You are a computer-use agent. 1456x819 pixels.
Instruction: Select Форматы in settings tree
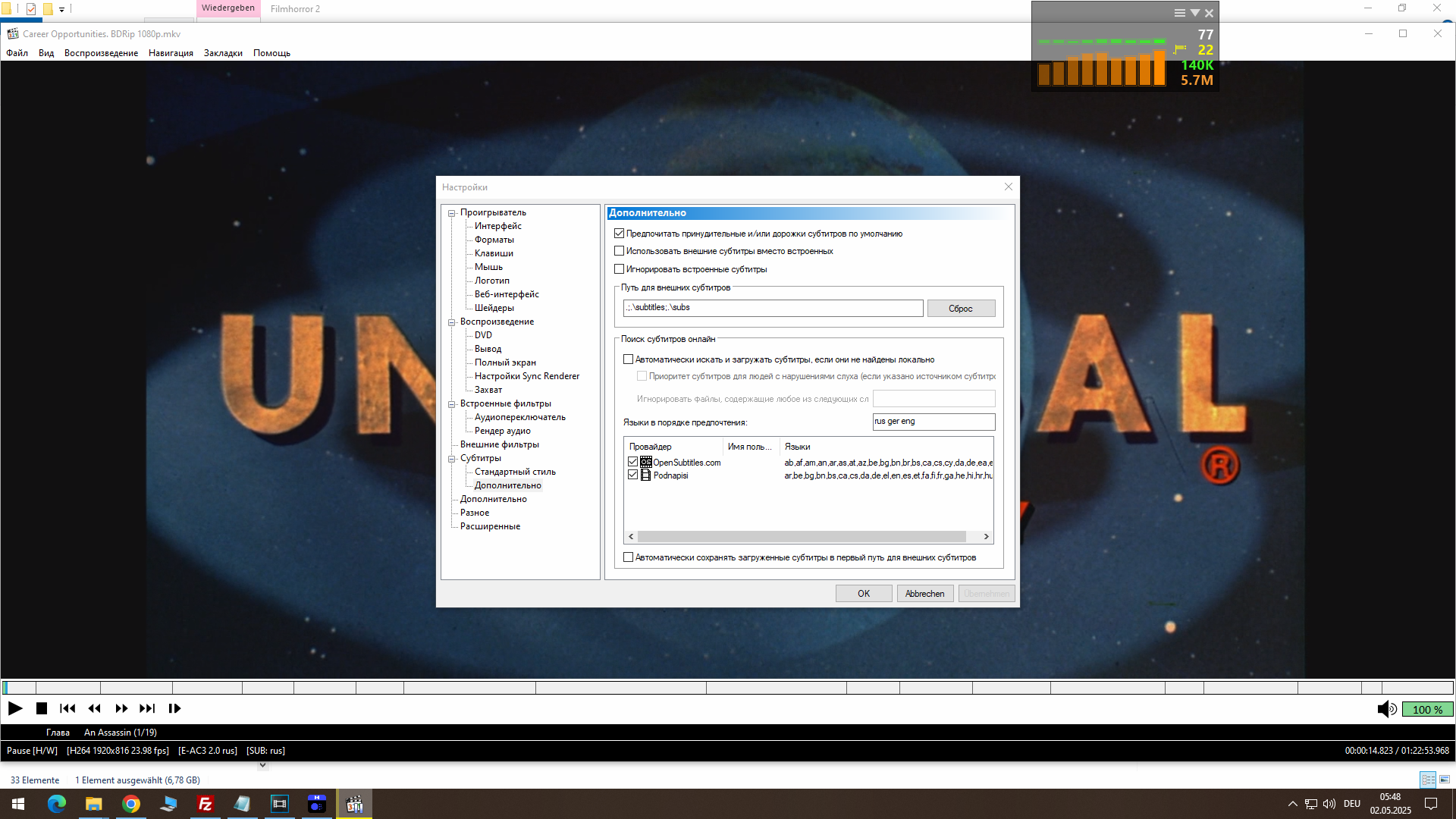click(494, 240)
